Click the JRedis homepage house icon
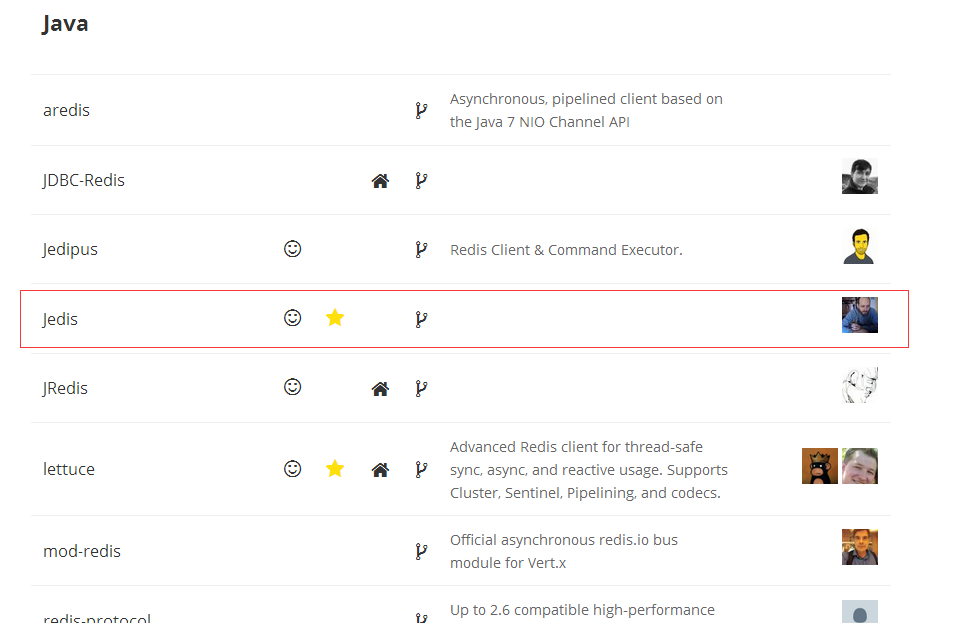Viewport: 976px width, 623px height. pyautogui.click(x=380, y=389)
